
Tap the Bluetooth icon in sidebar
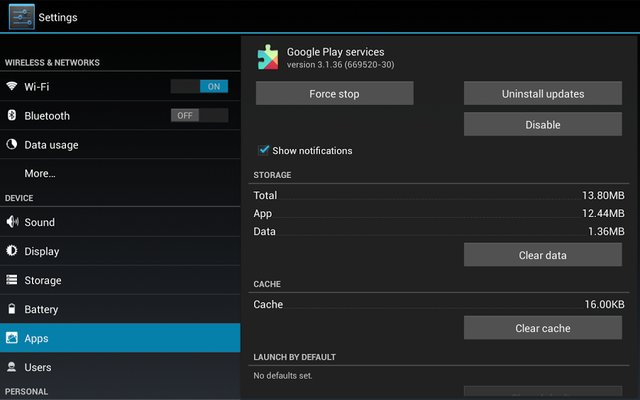(x=12, y=116)
